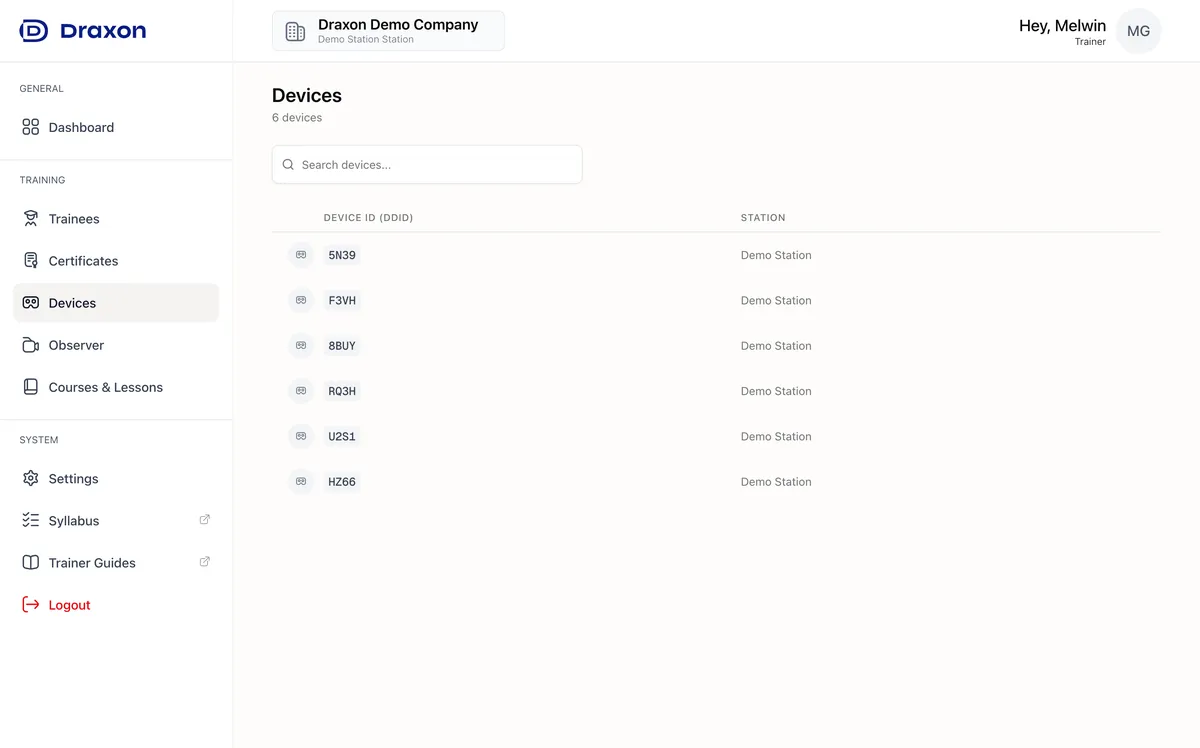Click the search magnifier icon
Viewport: 1200px width, 748px height.
coord(288,164)
